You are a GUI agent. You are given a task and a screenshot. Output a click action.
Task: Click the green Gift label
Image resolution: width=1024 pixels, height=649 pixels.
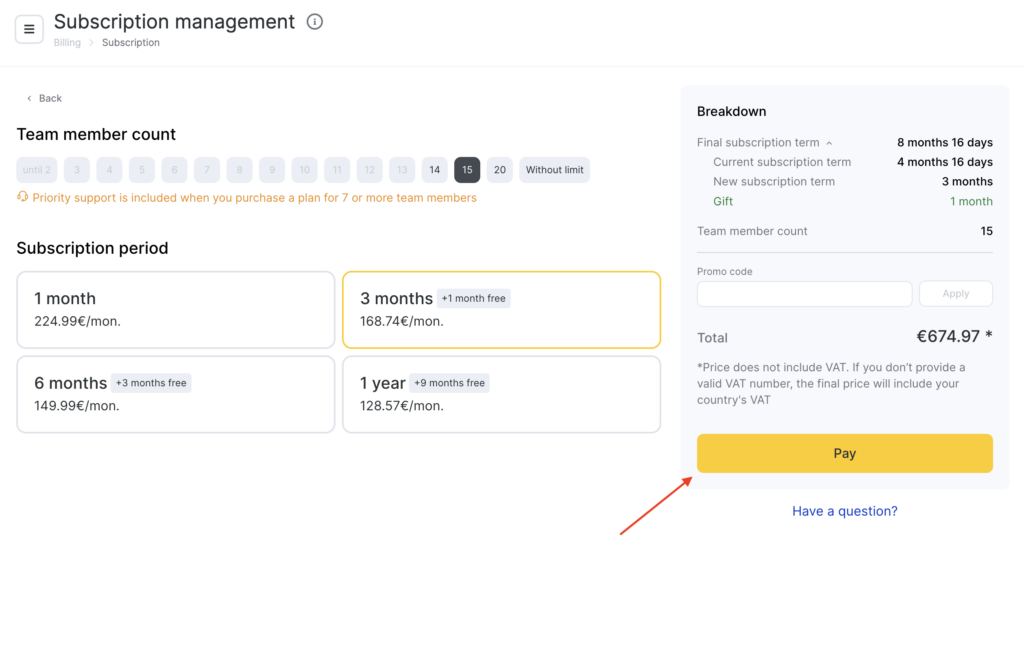point(723,201)
